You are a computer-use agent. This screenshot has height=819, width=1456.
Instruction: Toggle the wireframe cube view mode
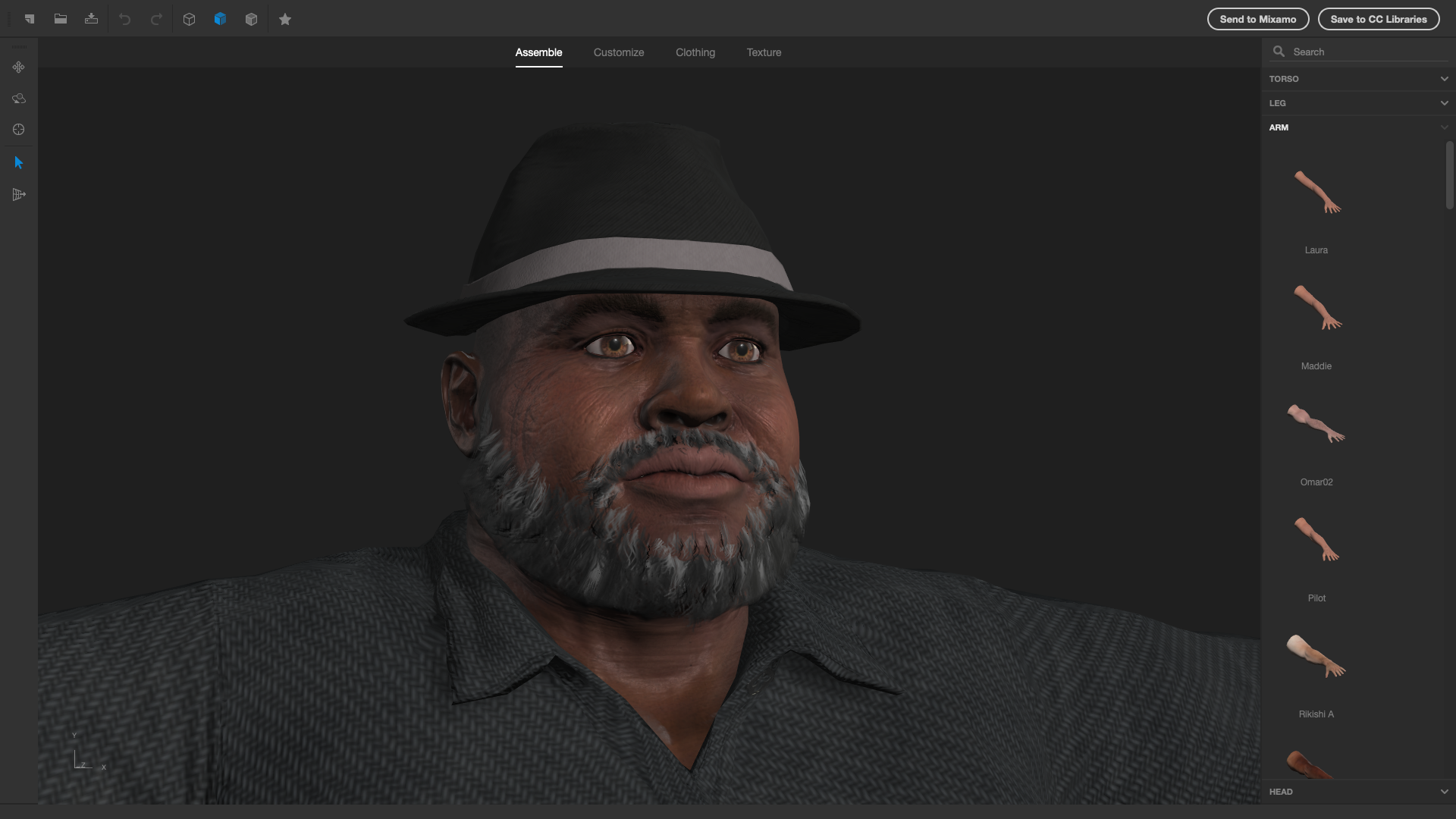click(189, 19)
